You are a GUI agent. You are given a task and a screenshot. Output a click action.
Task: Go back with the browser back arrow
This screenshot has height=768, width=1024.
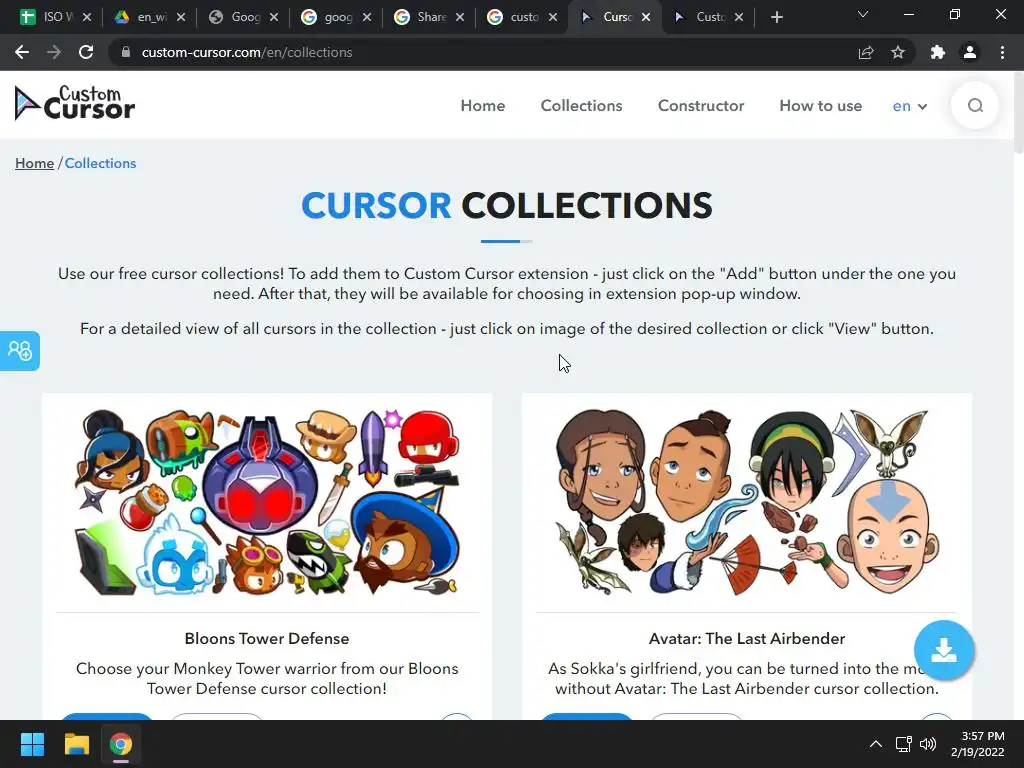click(x=22, y=52)
